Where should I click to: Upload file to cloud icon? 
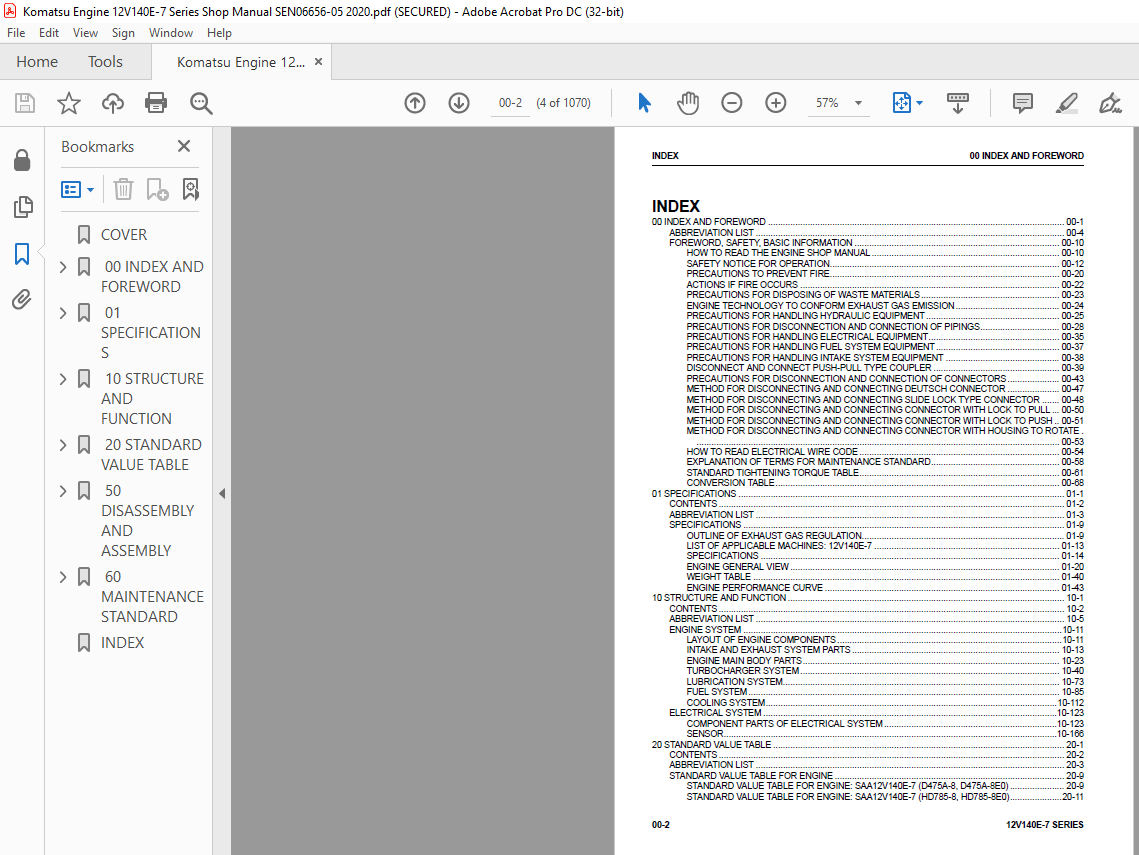[113, 103]
